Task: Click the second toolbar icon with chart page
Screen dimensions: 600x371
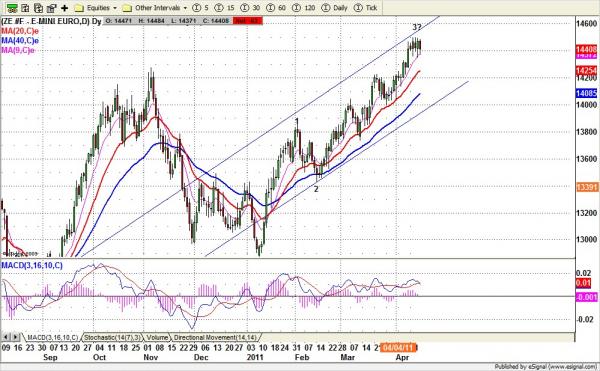Action: [x=26, y=8]
